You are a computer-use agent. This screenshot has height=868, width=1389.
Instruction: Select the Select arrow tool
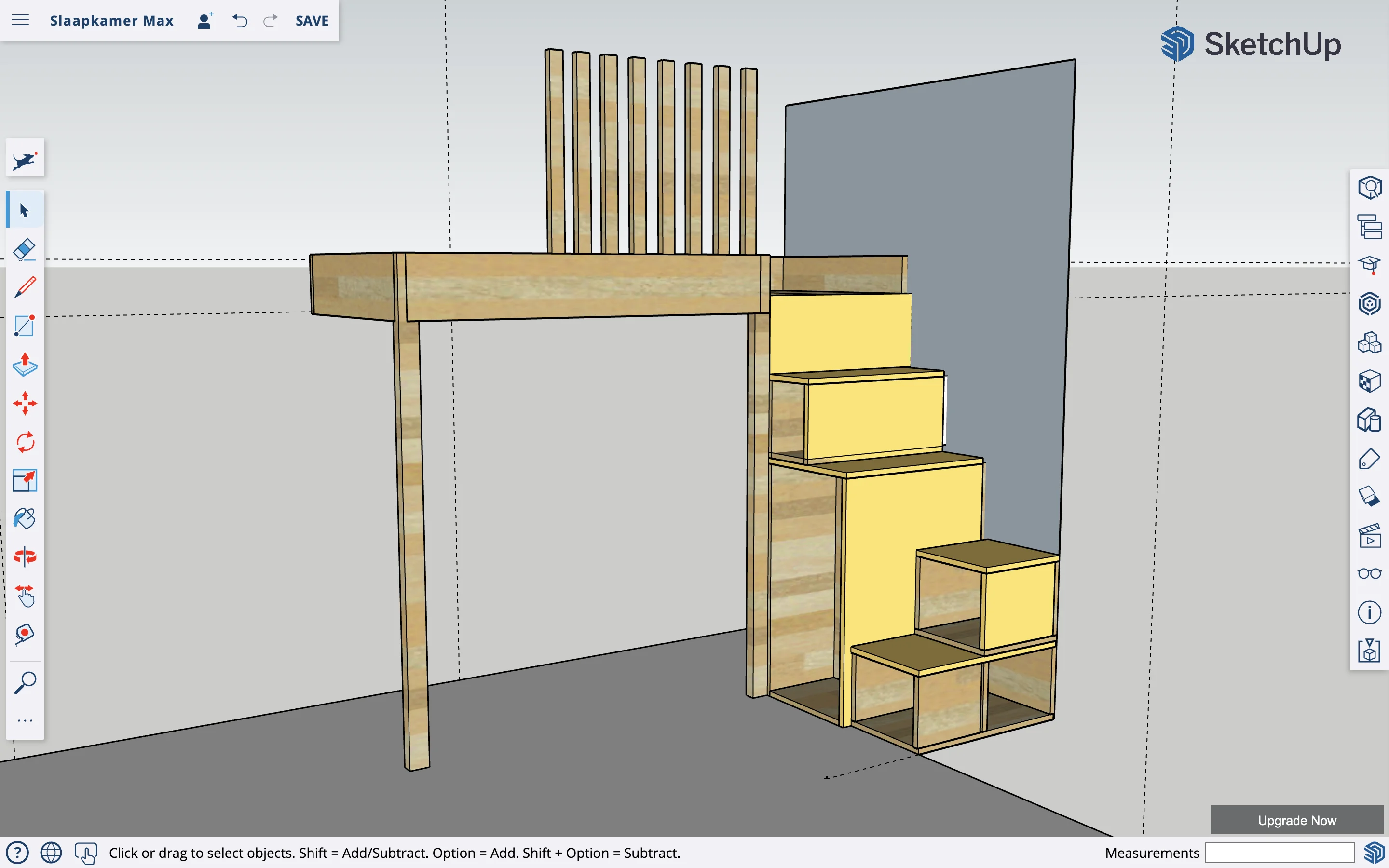click(25, 210)
